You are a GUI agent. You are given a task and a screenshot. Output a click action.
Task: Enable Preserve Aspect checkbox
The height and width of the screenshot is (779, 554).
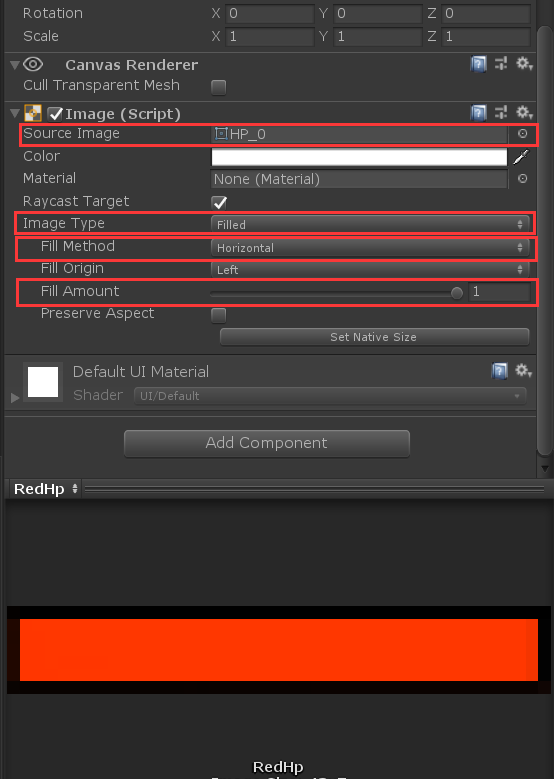(219, 315)
